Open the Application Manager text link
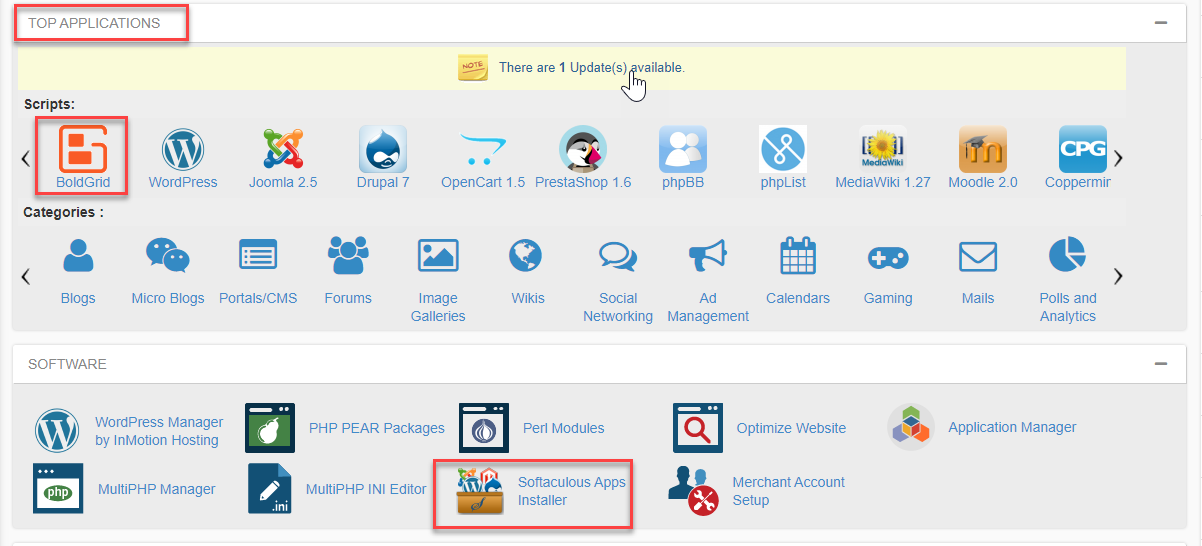Viewport: 1202px width, 546px height. pyautogui.click(x=1012, y=427)
